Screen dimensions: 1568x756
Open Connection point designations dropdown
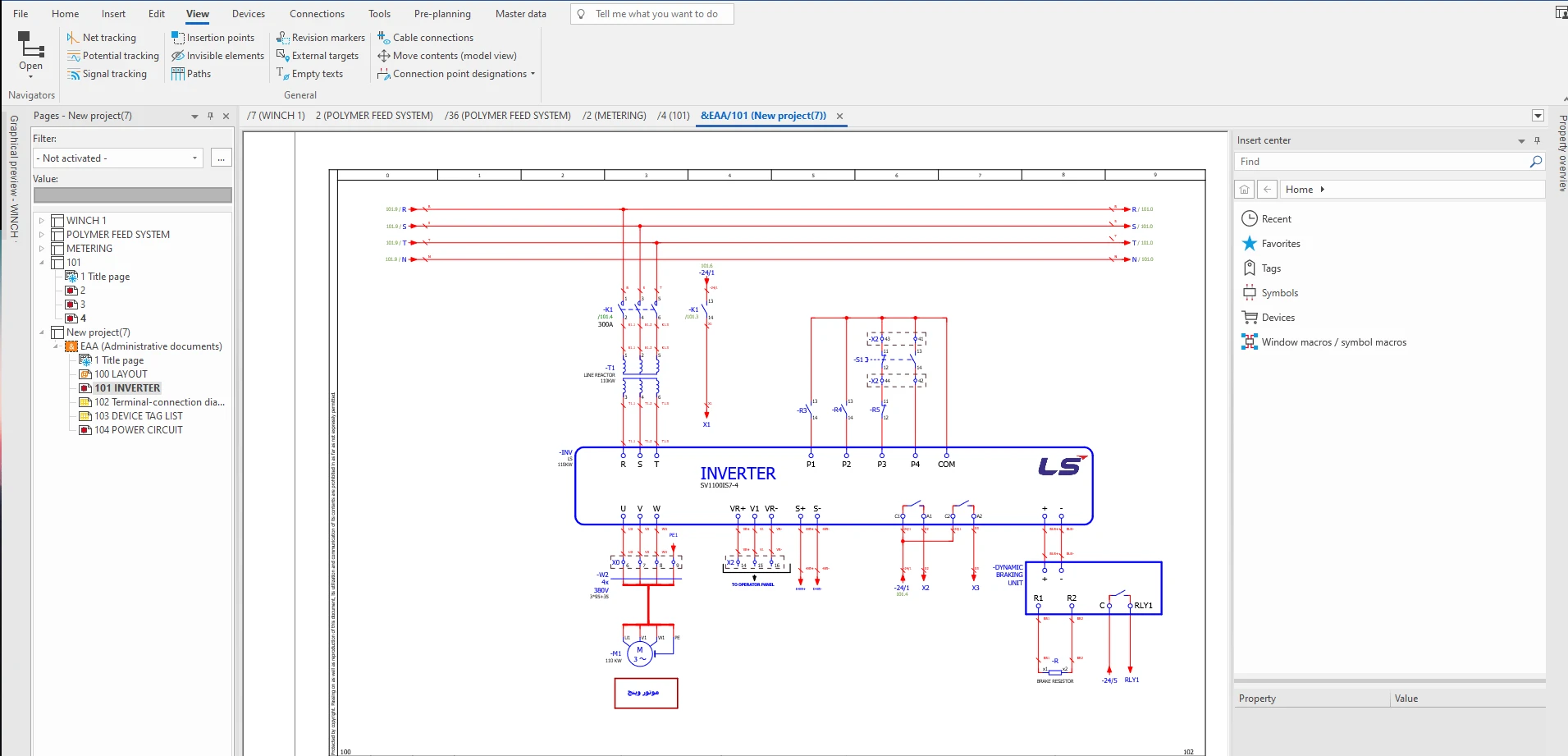click(x=533, y=74)
